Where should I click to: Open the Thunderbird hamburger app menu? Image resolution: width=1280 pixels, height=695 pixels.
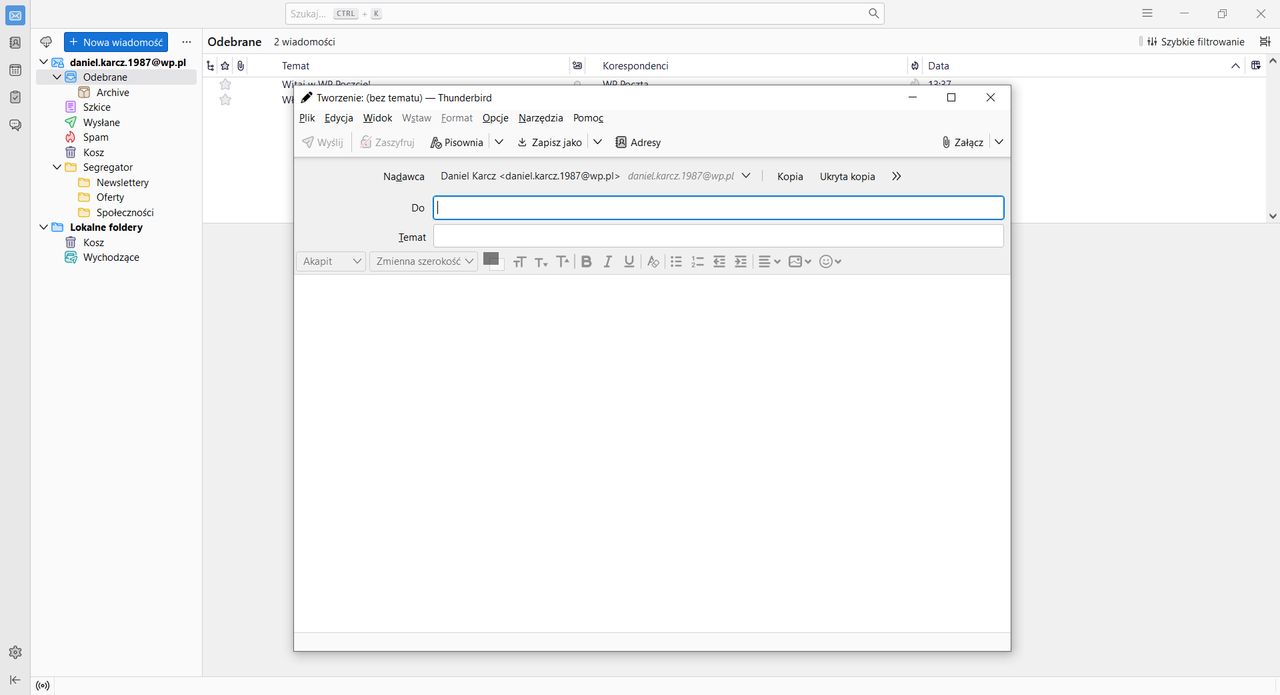[1147, 13]
